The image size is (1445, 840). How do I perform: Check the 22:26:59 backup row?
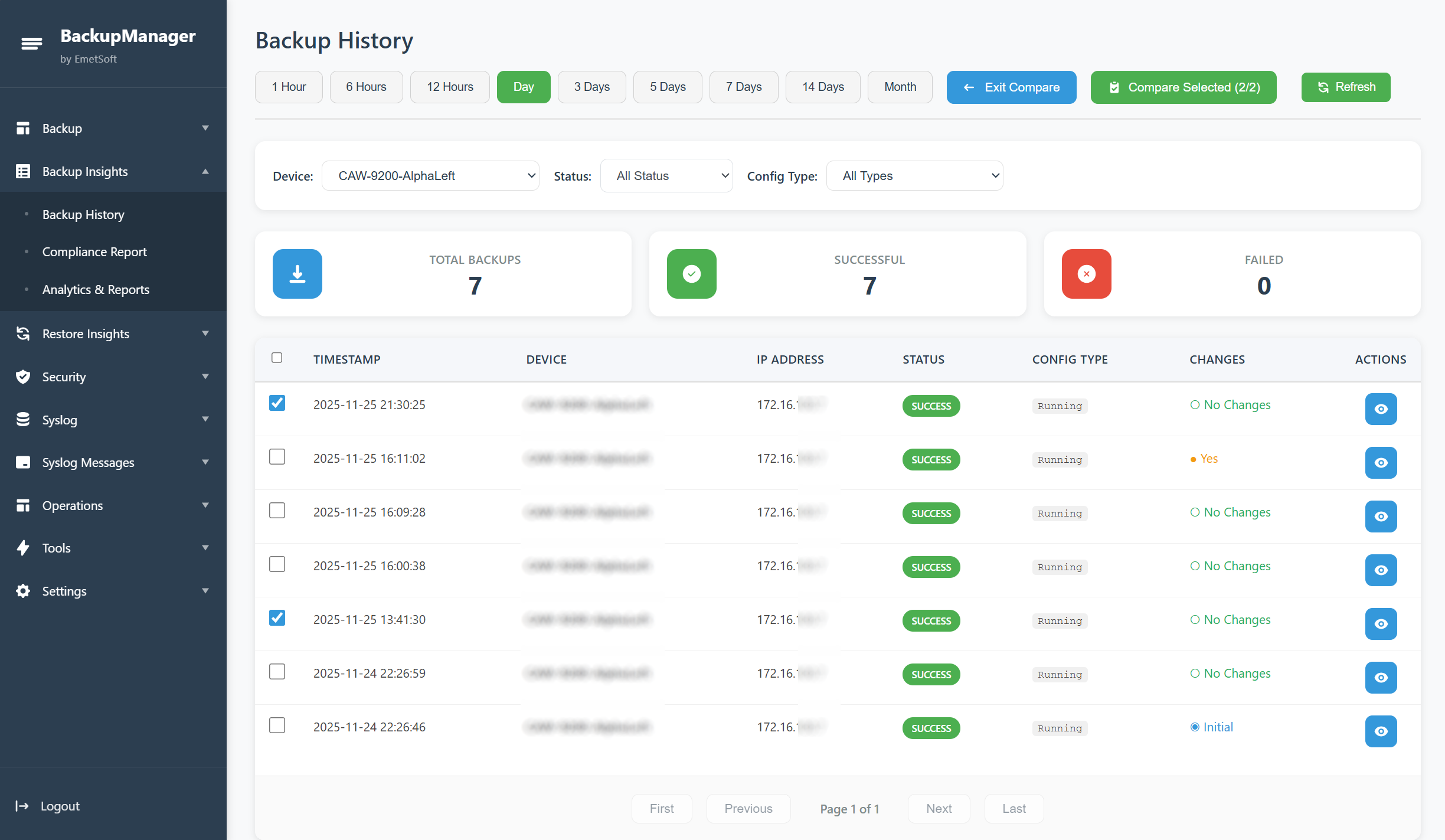[277, 672]
